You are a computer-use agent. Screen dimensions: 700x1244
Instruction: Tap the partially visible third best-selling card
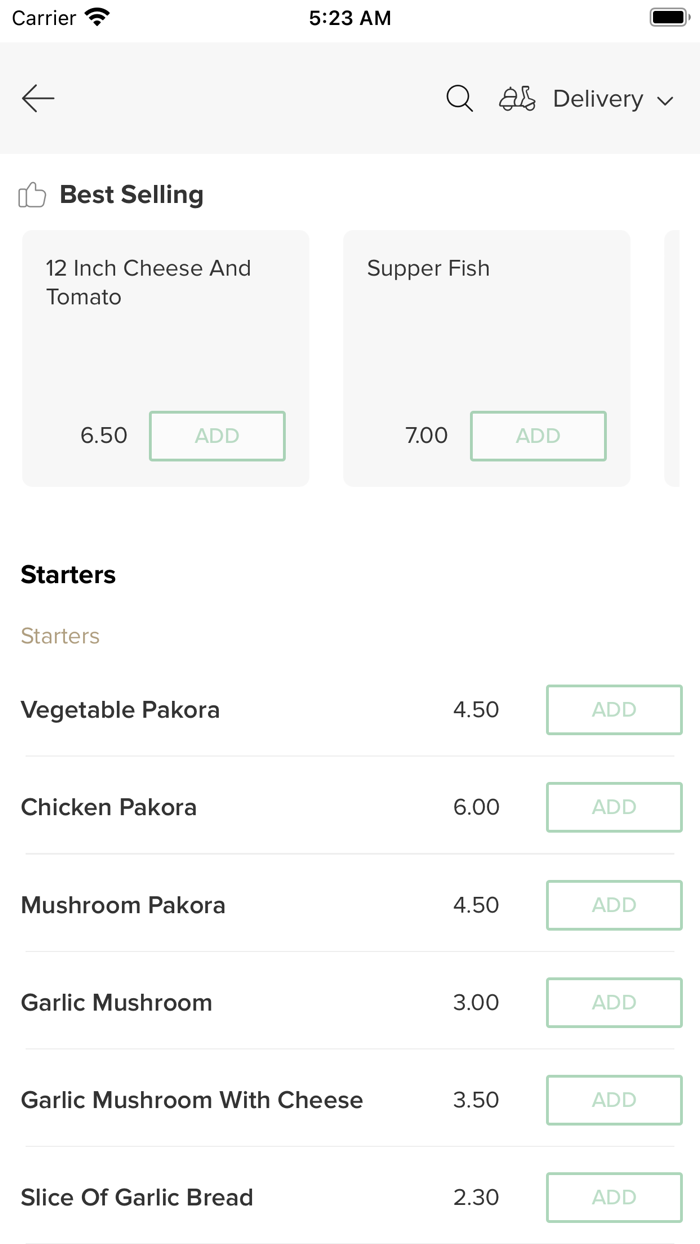tap(673, 358)
